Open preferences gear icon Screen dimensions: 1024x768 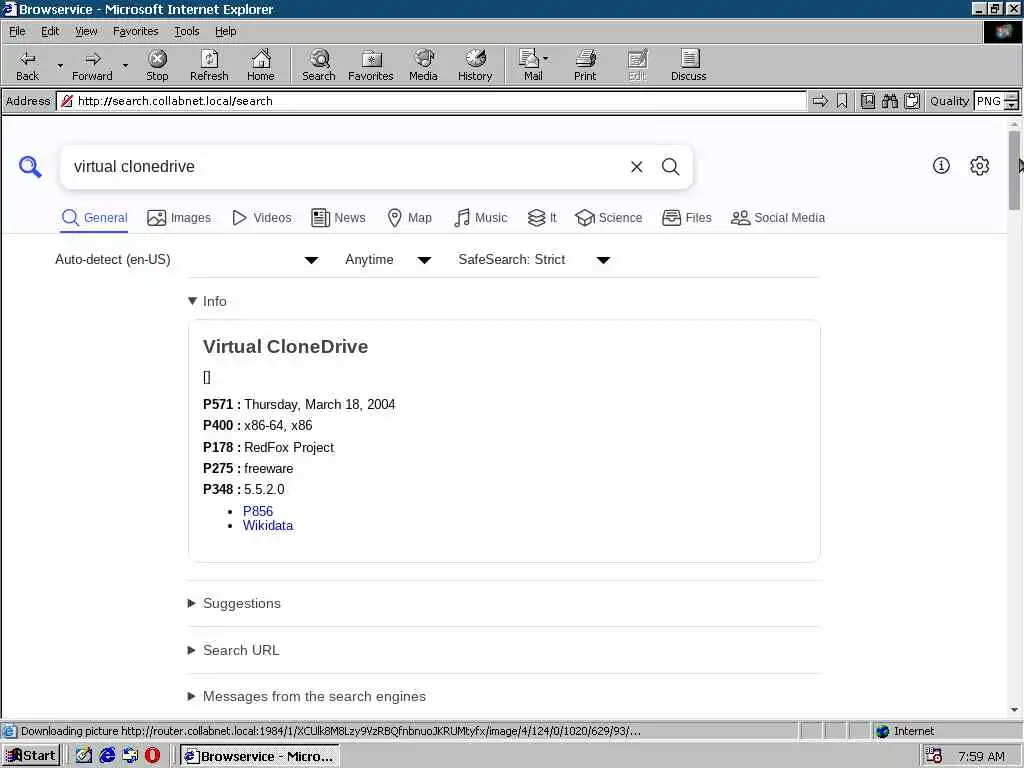click(x=980, y=166)
